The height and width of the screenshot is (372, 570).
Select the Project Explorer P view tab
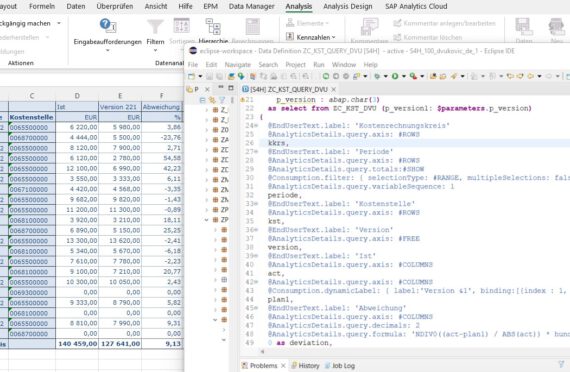[193, 89]
